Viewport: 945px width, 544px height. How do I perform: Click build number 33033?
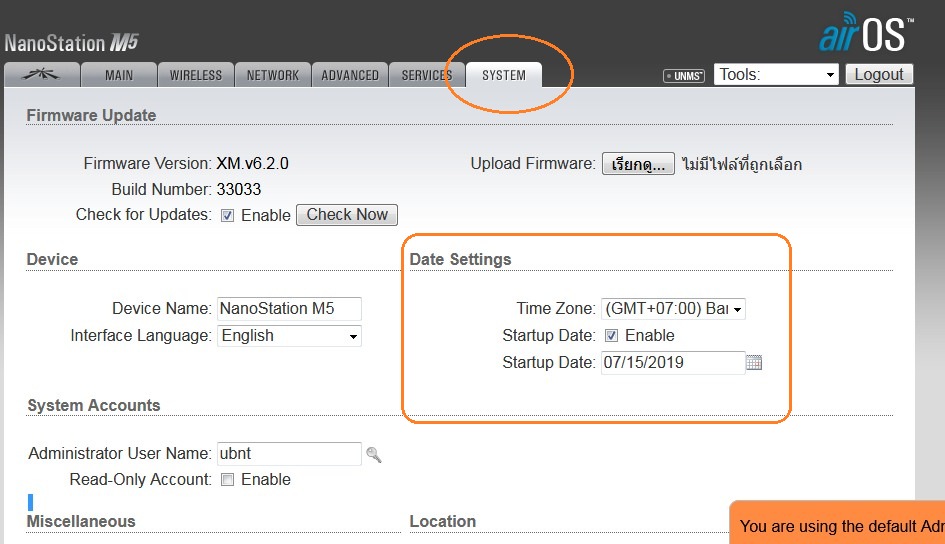239,189
